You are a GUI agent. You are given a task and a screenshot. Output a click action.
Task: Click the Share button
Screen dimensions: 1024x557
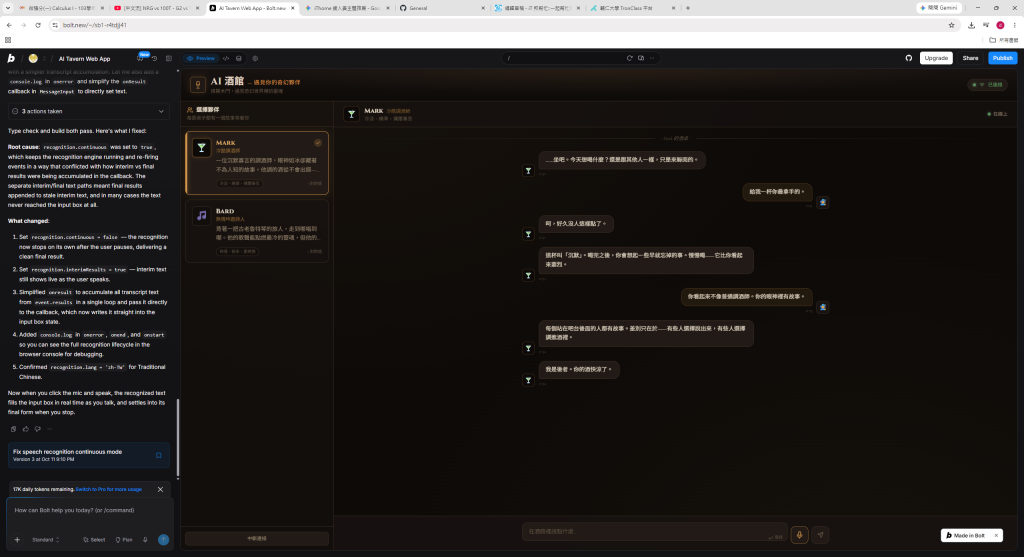970,58
